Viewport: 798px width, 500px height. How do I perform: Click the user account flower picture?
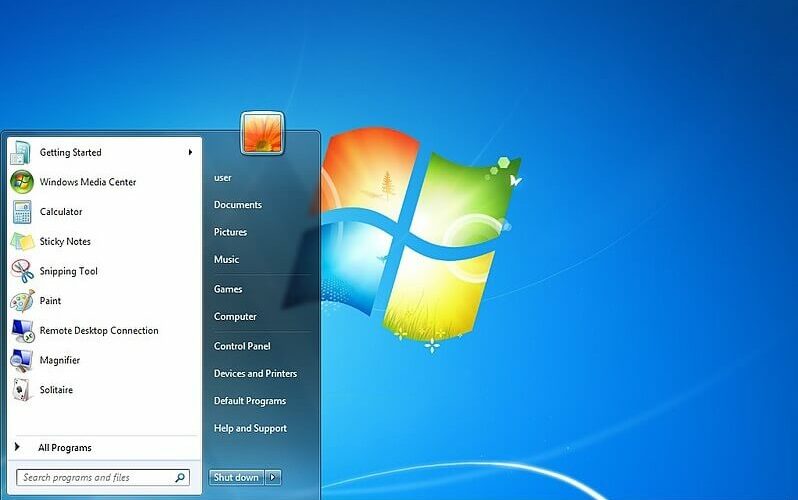tap(262, 133)
